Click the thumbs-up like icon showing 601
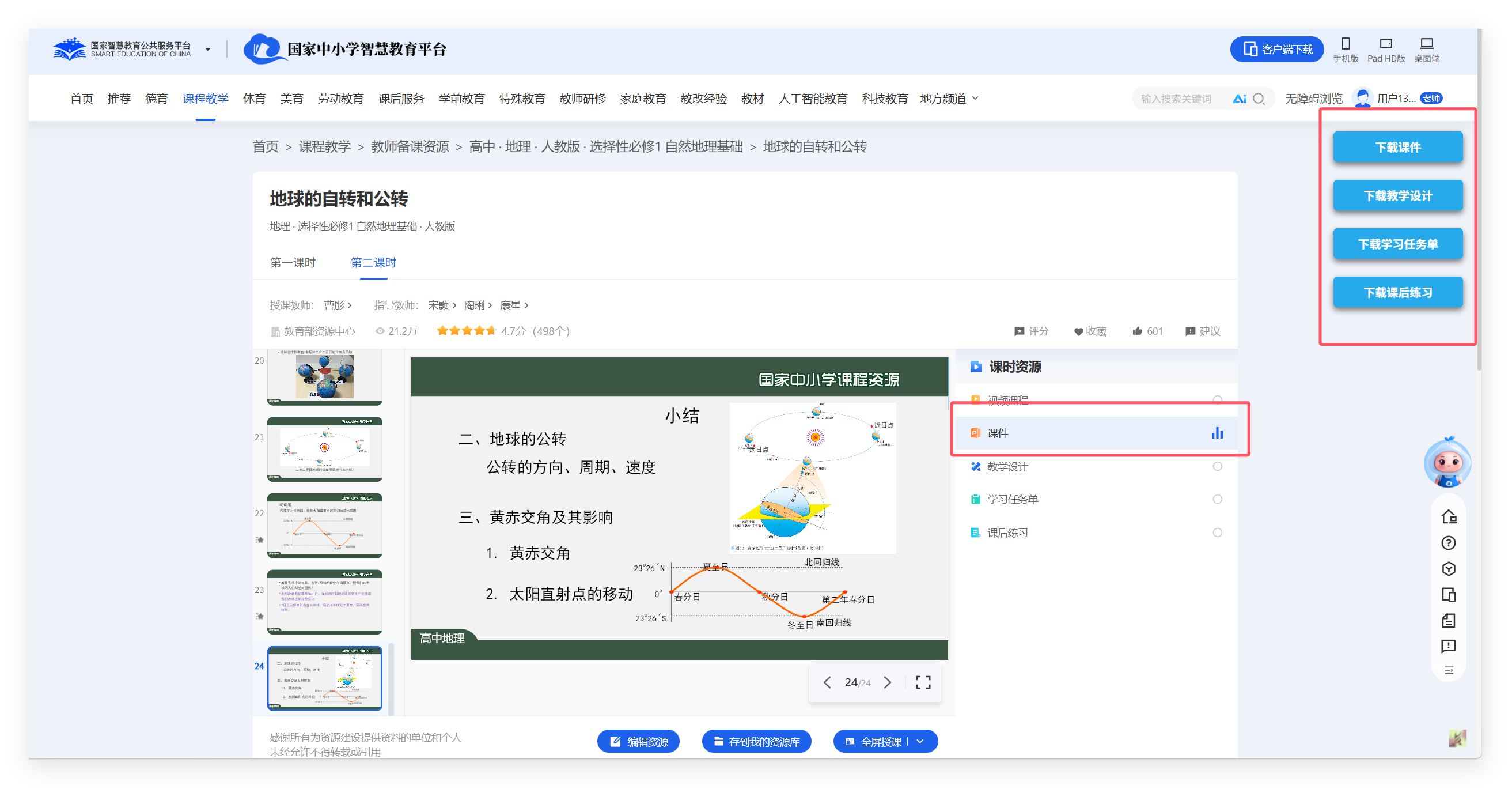Screen dimensions: 1512x789 point(1136,331)
